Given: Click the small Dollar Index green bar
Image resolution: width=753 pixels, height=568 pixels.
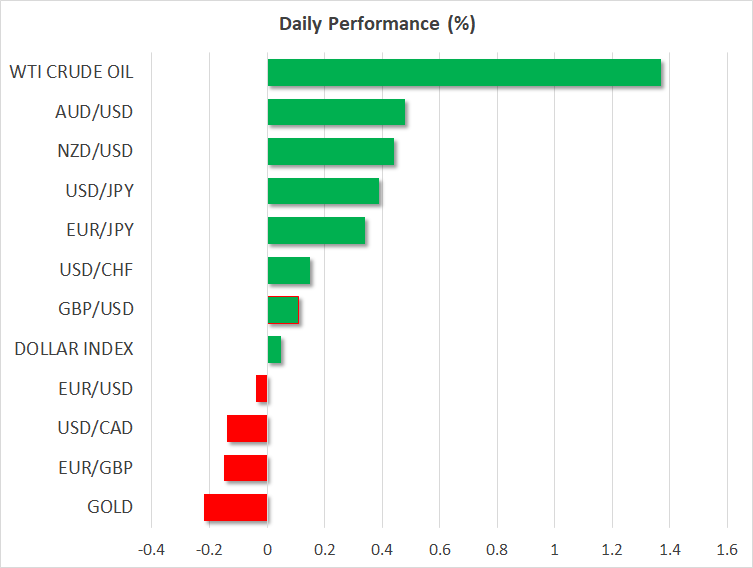Looking at the screenshot, I should pos(274,349).
